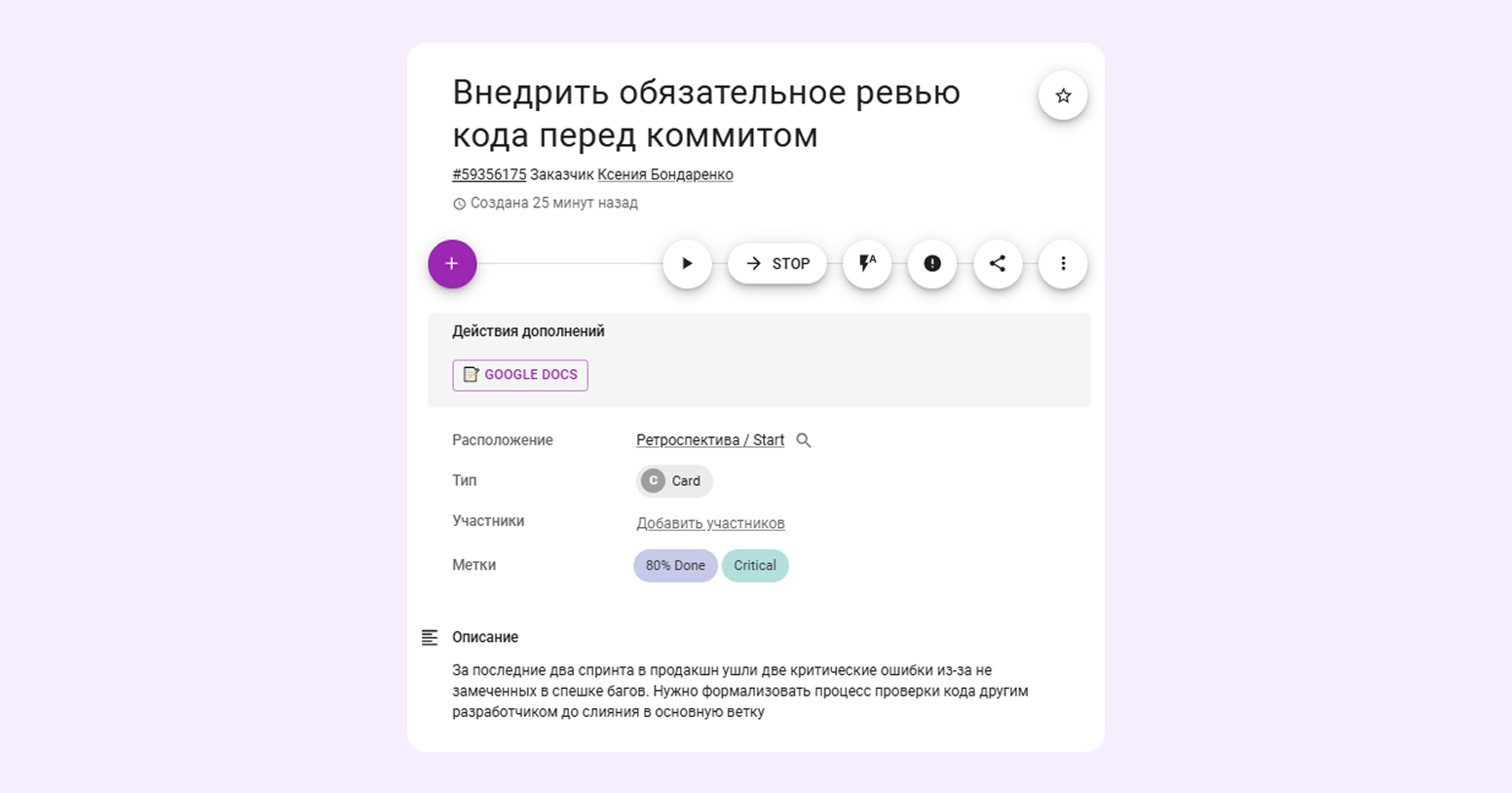Toggle the favorite star on the card
Screen dimensions: 1512x793
point(1062,95)
